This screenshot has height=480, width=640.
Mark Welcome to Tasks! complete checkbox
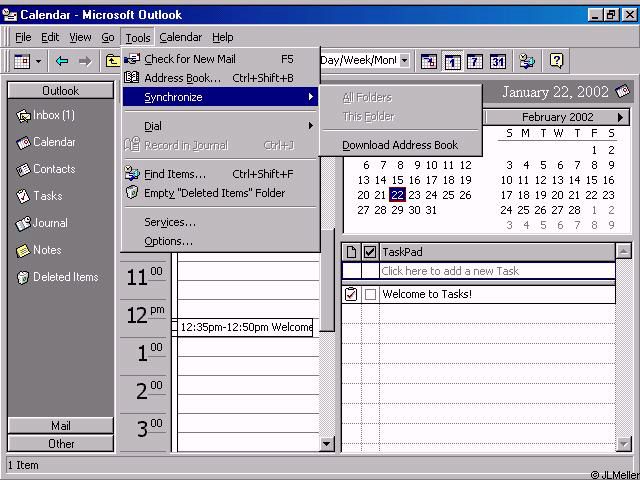click(370, 294)
